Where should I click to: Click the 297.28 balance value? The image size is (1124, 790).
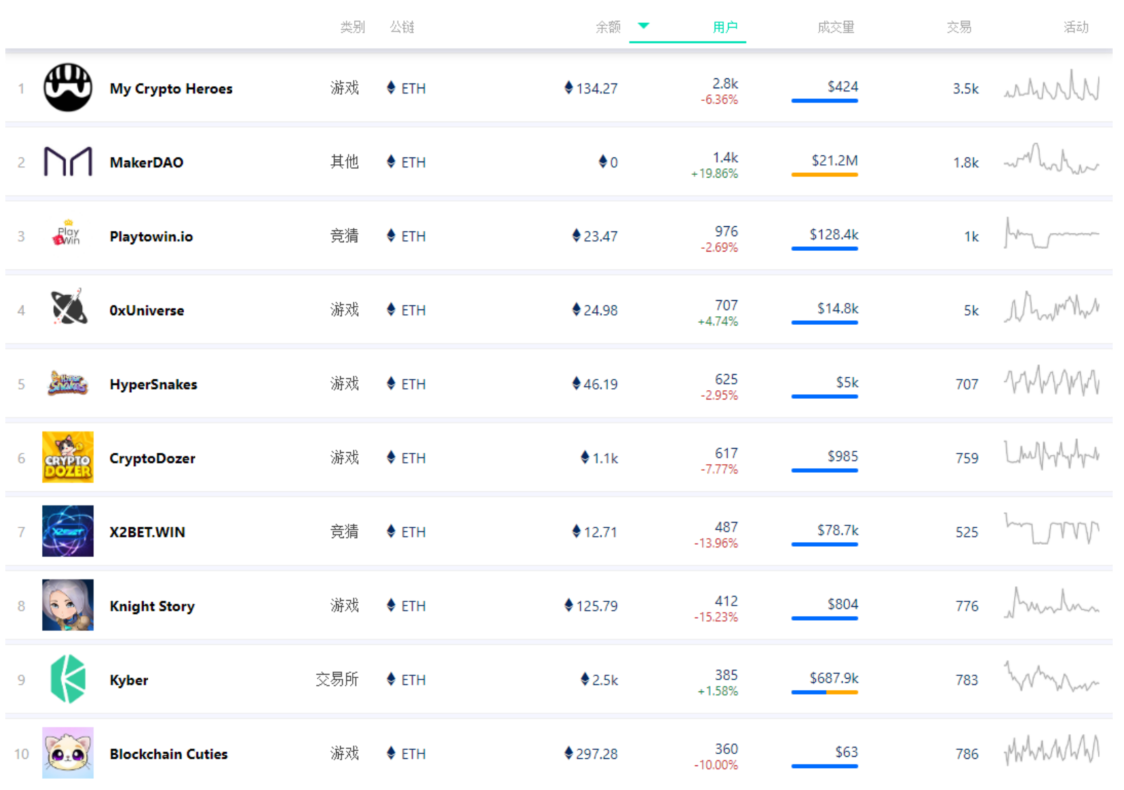597,753
